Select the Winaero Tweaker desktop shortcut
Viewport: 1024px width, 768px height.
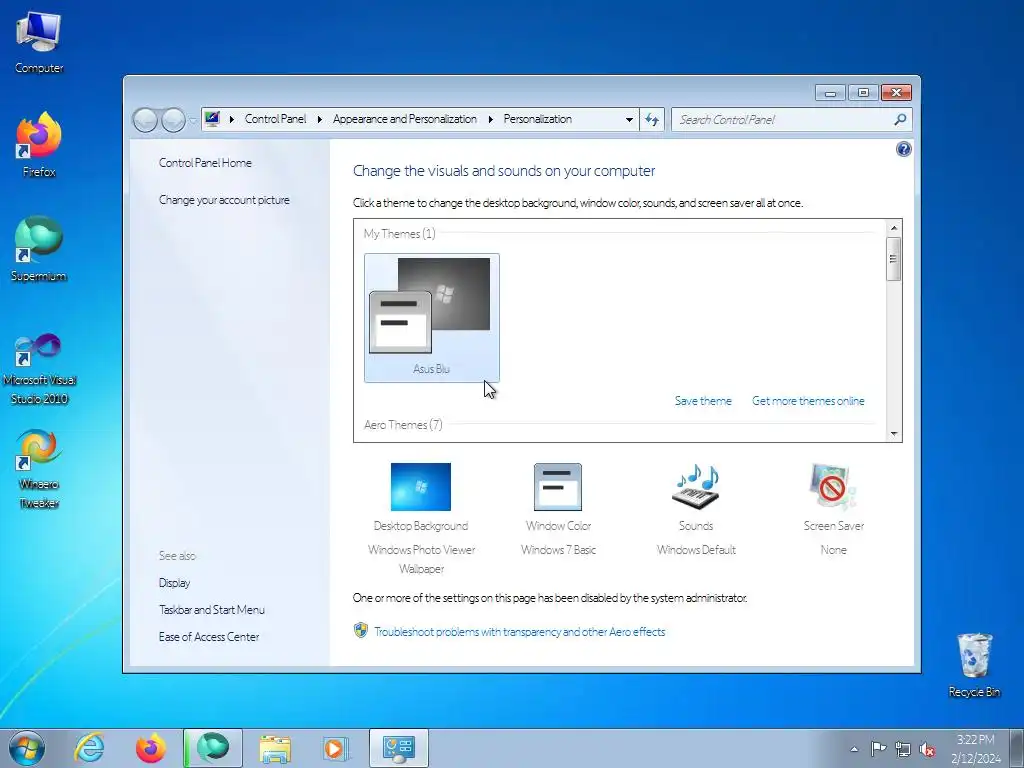39,469
